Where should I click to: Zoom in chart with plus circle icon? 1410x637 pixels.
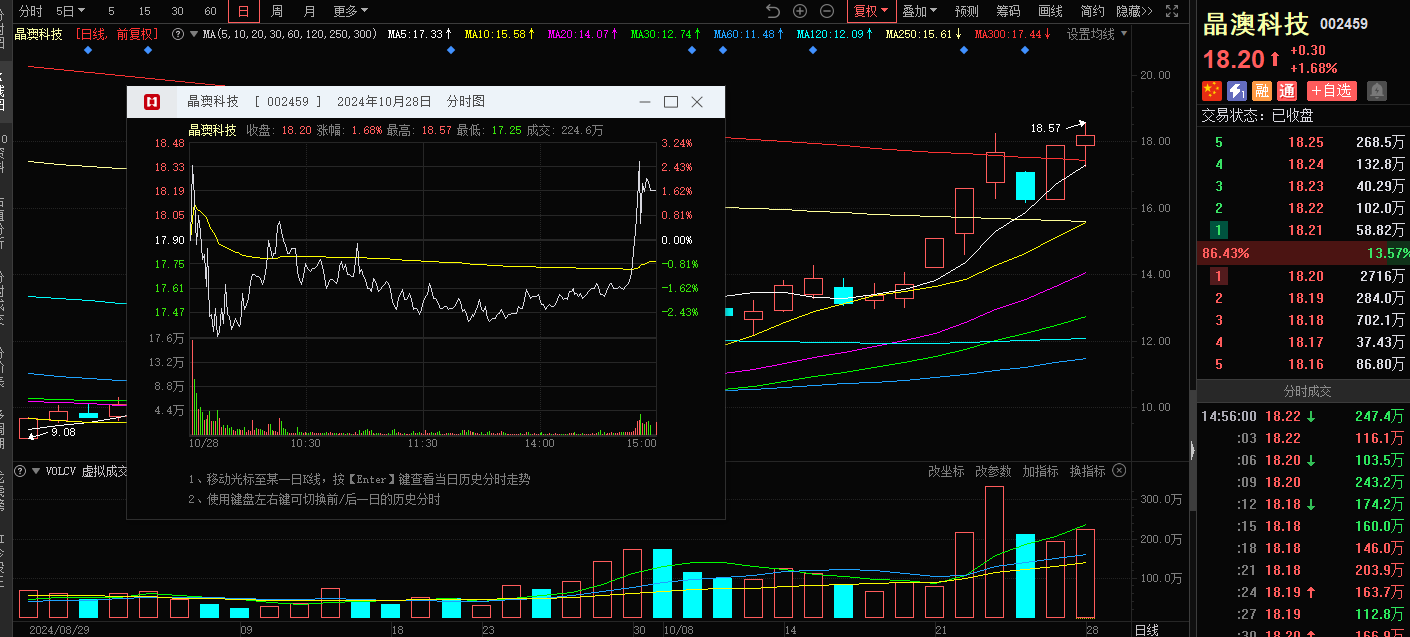click(800, 11)
